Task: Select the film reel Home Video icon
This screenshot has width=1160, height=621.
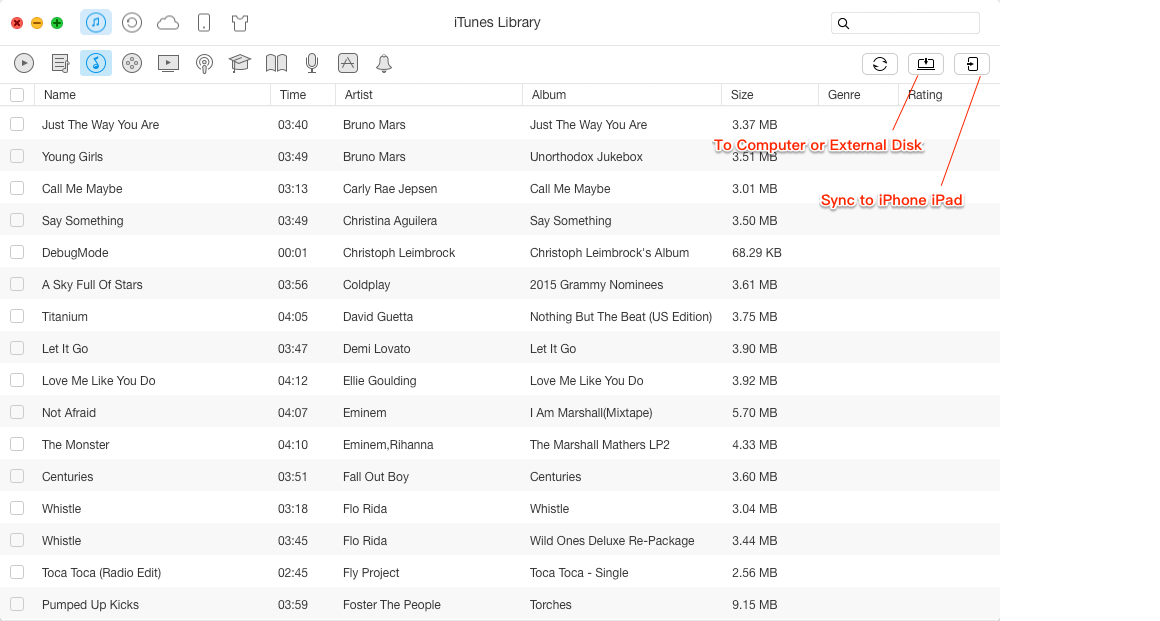Action: pyautogui.click(x=132, y=64)
